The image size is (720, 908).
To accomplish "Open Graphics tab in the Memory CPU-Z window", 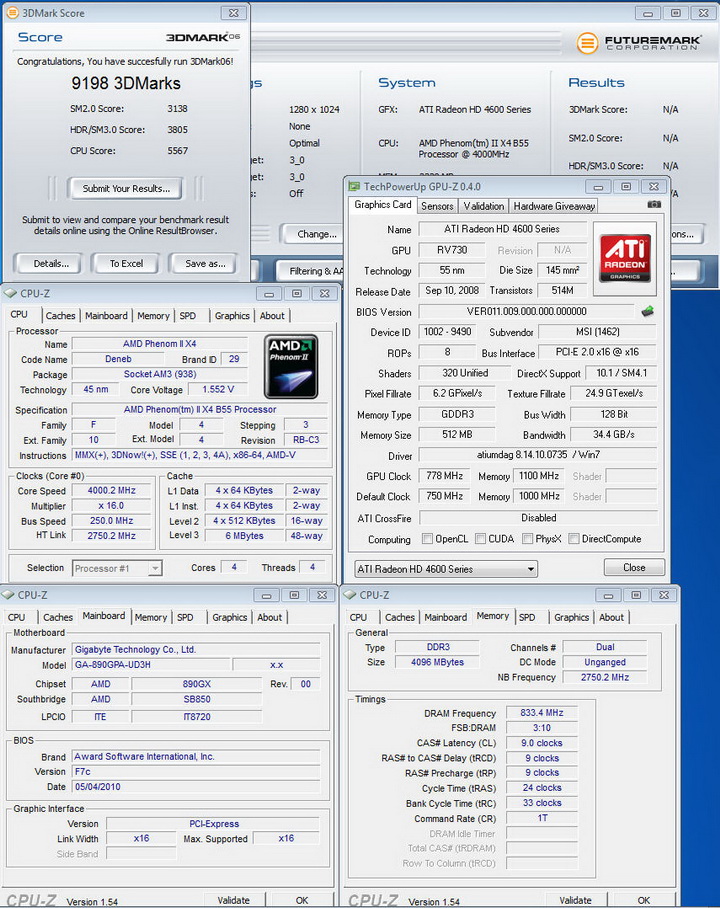I will pos(571,617).
